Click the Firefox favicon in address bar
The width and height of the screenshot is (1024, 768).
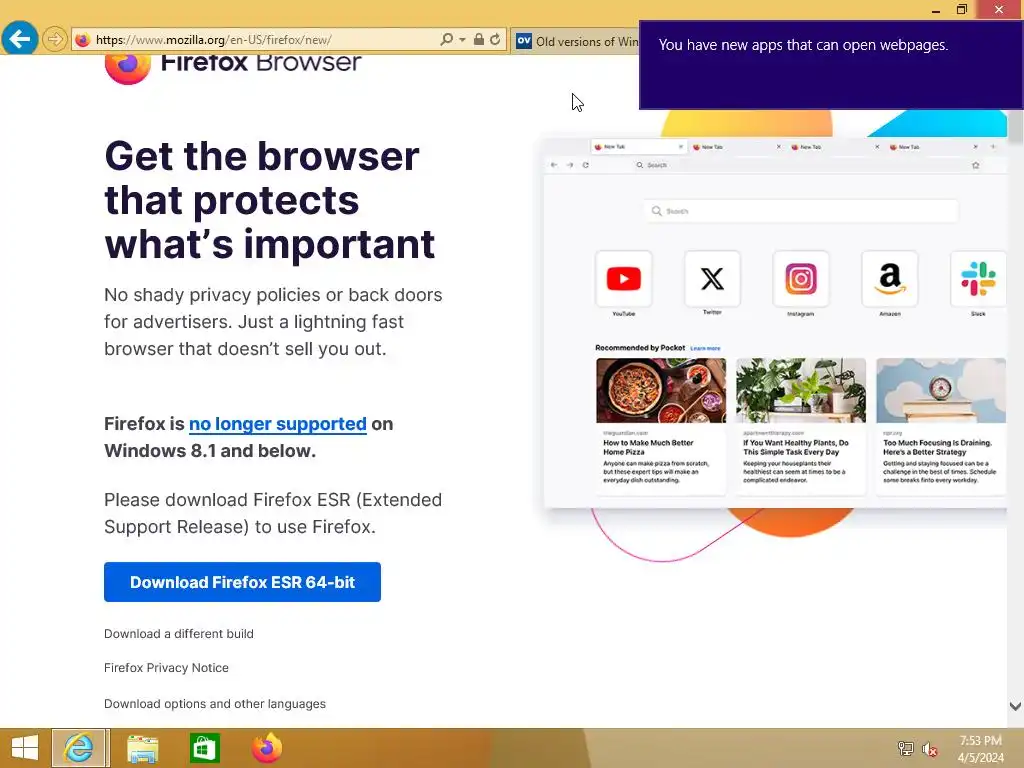tap(82, 40)
